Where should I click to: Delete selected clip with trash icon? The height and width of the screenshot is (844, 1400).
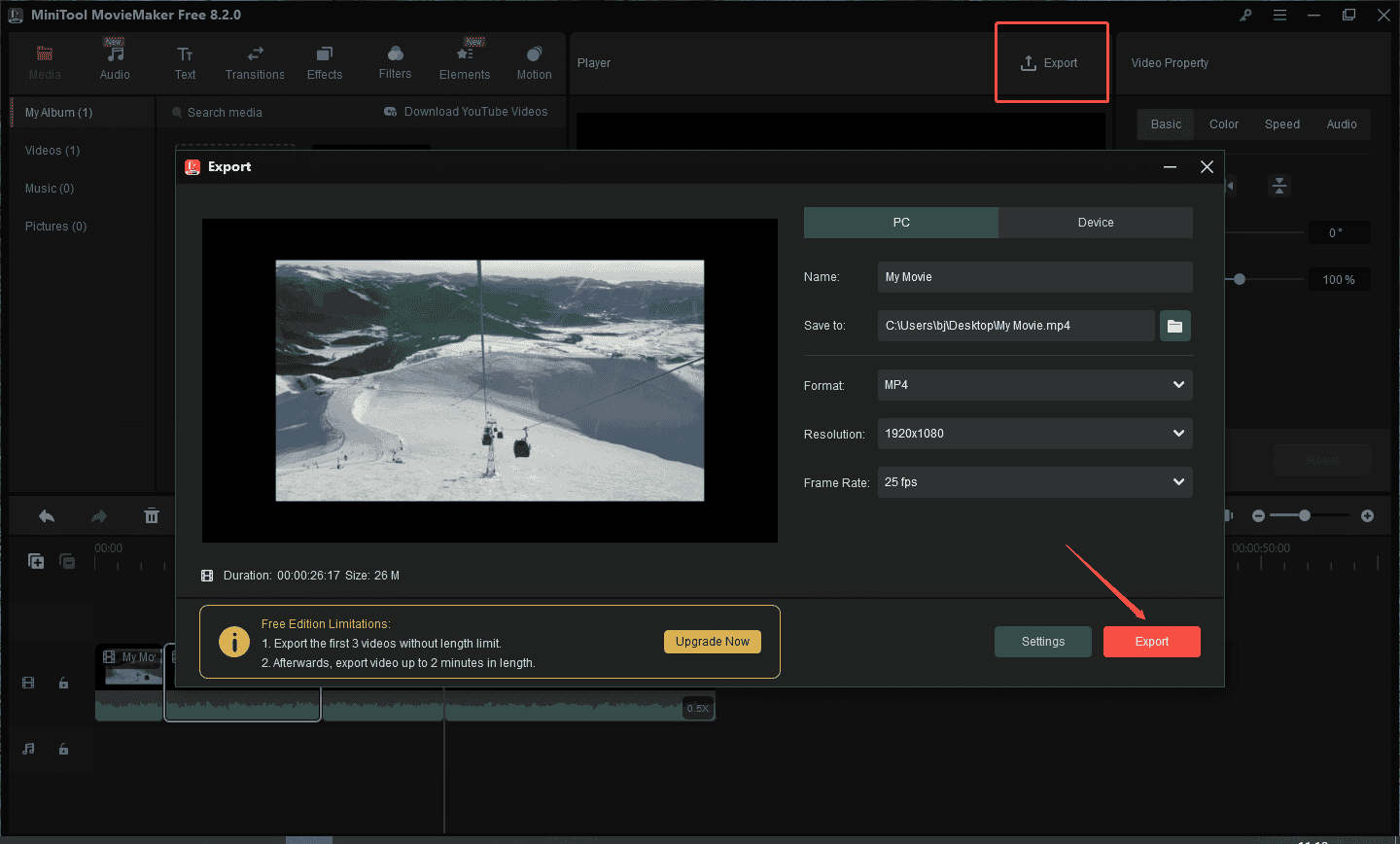[x=152, y=516]
